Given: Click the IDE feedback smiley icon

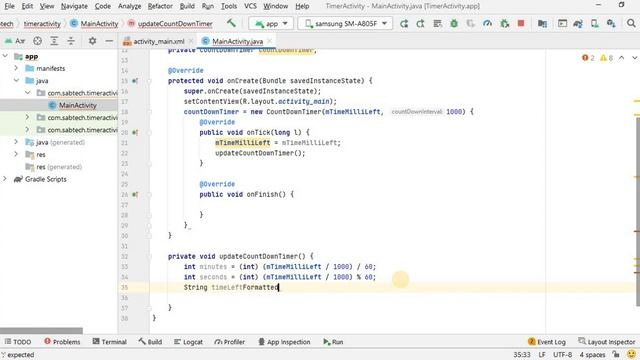Looking at the screenshot, I should click(x=631, y=354).
